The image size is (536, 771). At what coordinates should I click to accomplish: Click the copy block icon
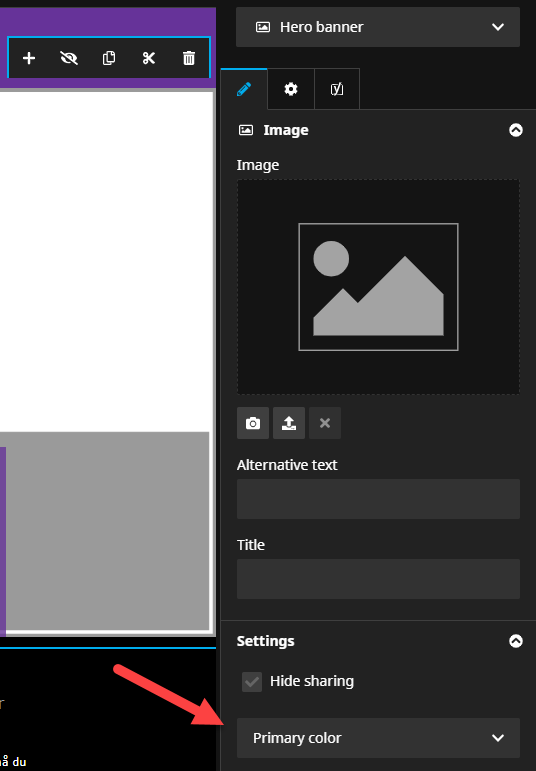(x=109, y=58)
